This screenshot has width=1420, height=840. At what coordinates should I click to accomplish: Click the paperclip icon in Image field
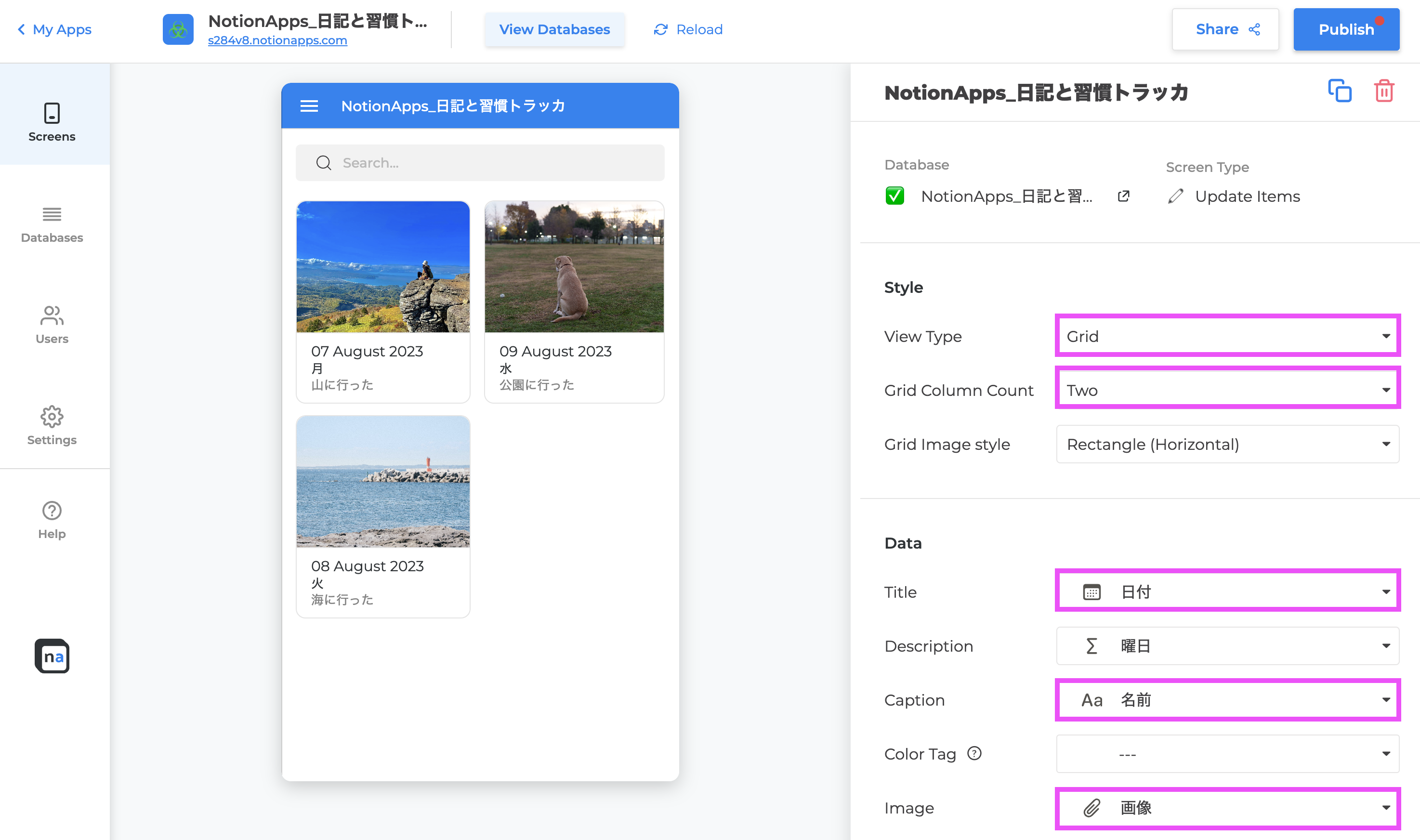(1092, 808)
